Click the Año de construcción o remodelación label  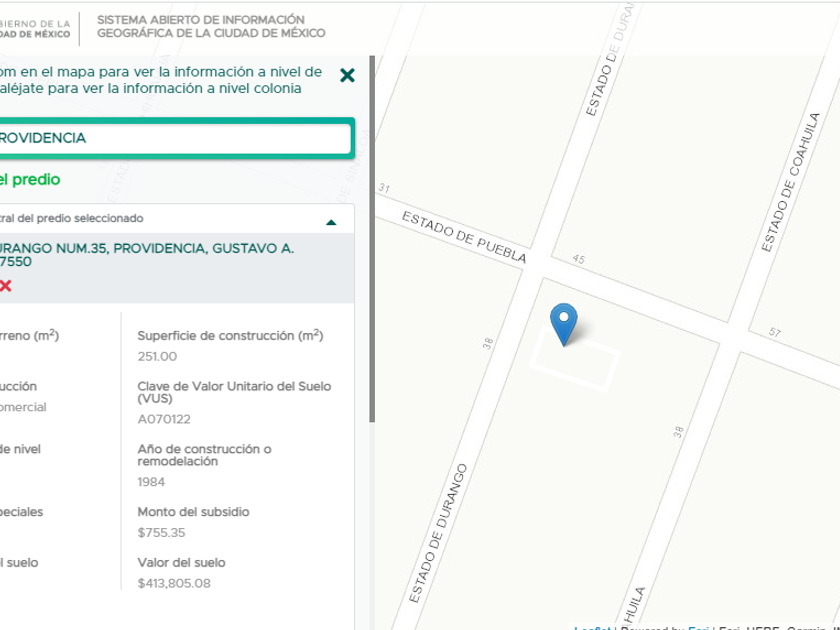[205, 455]
